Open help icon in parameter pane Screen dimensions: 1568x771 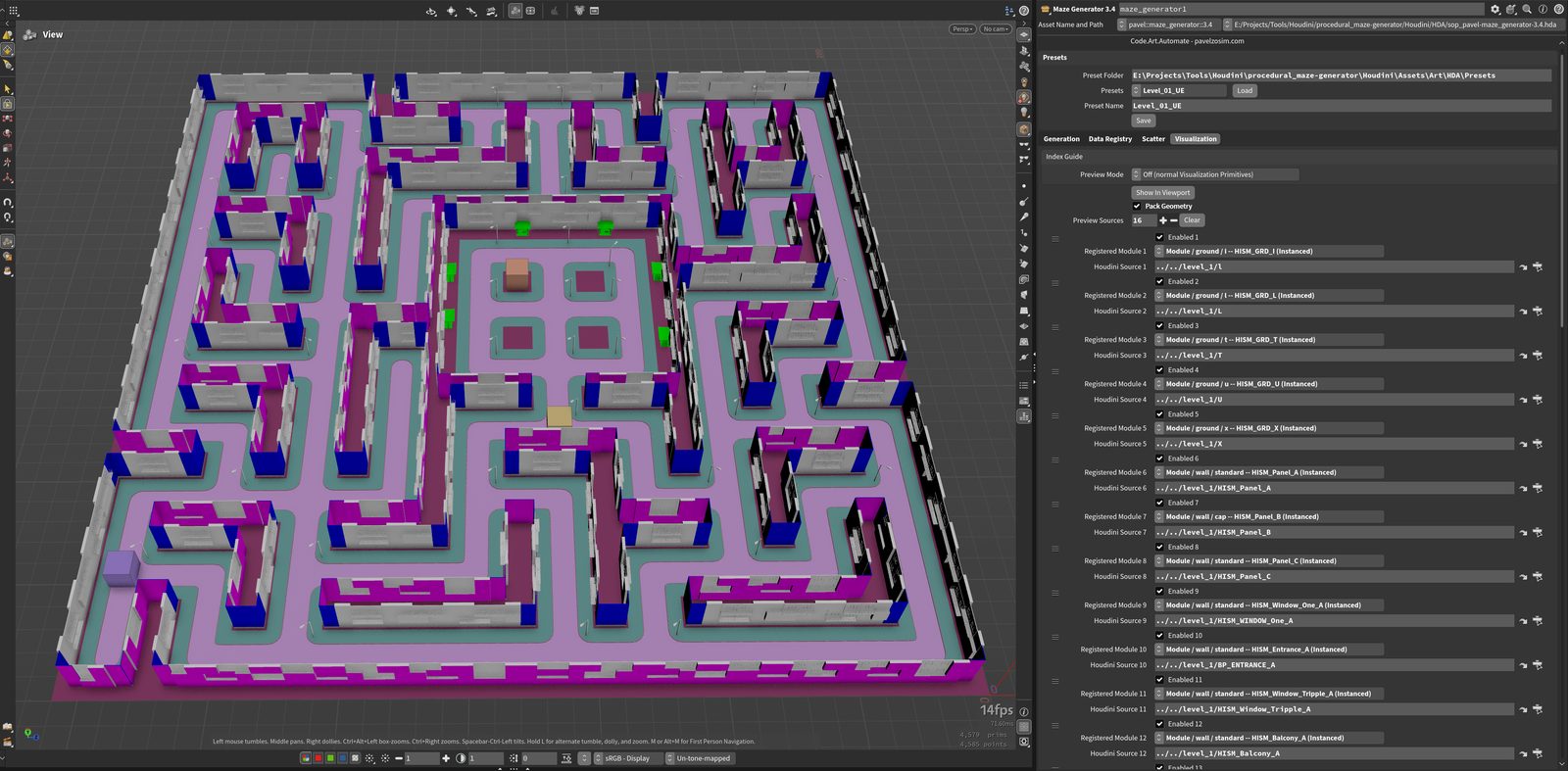1558,9
